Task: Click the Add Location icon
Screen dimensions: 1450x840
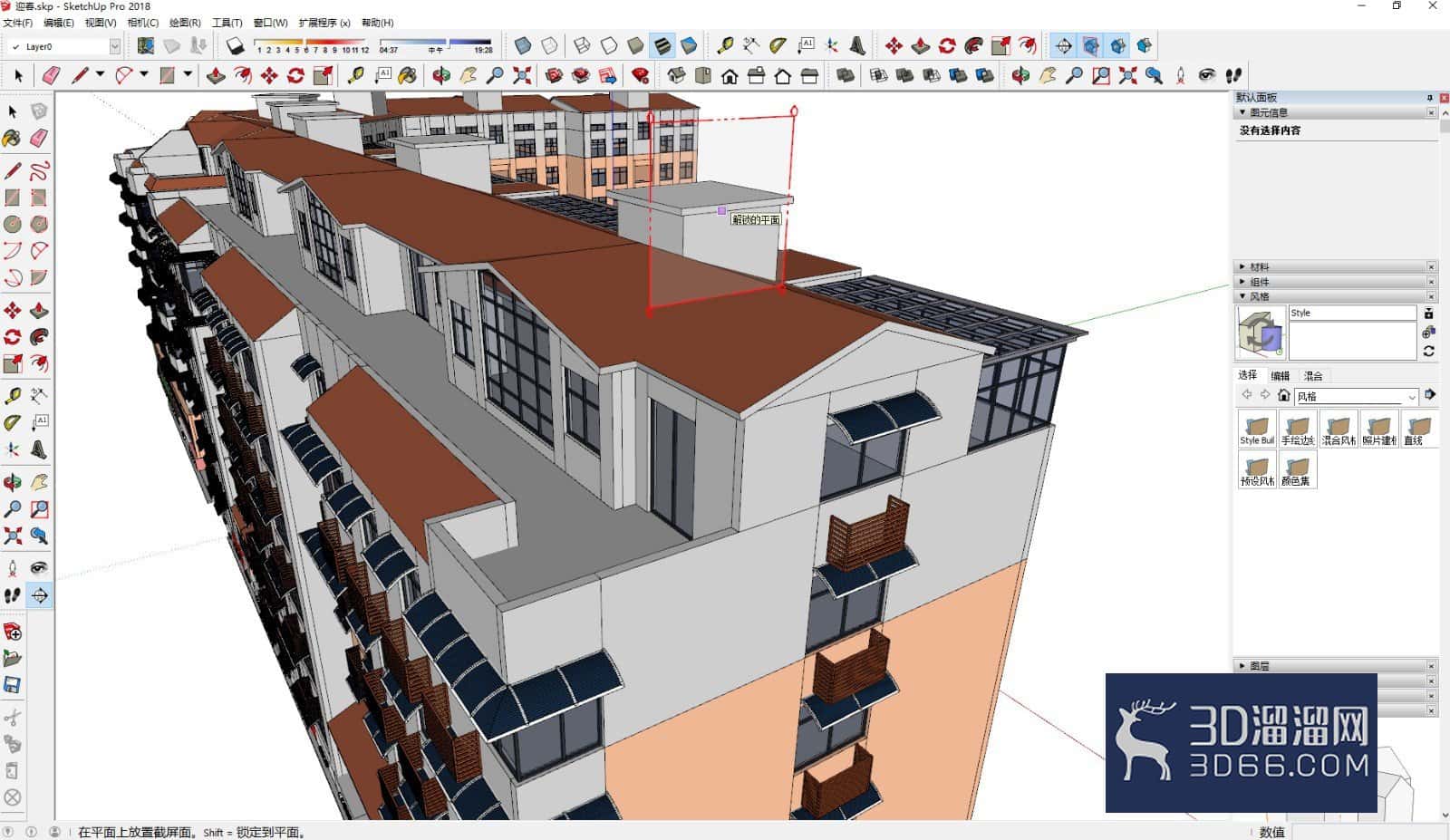Action: pos(145,45)
